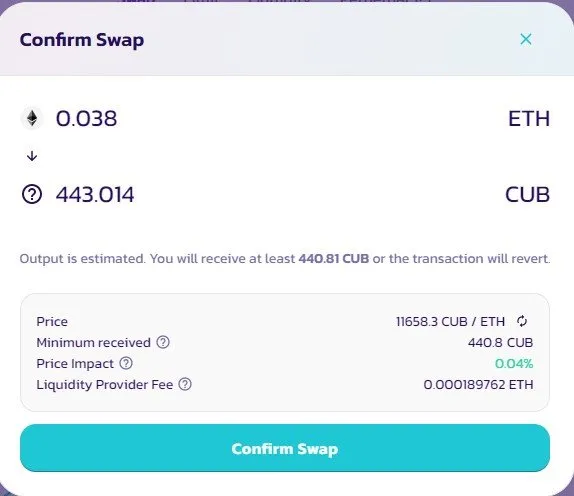Click the 440.8 CUB minimum value
This screenshot has height=496, width=574.
500,343
